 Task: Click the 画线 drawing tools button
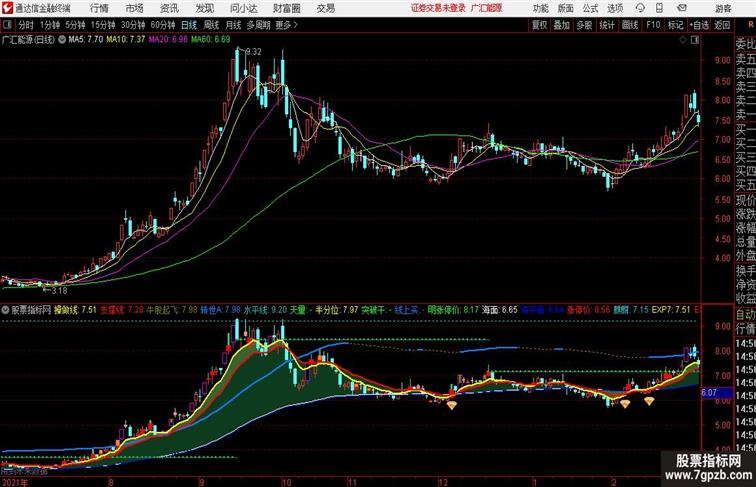[630, 25]
